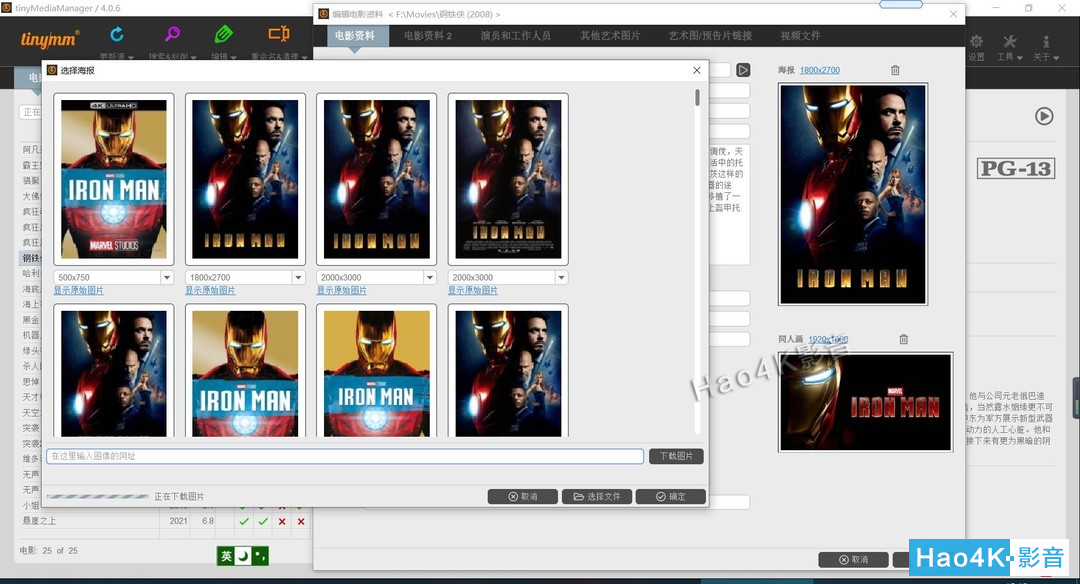Click the poster dialog vertical scrollbar
The width and height of the screenshot is (1080, 584).
coord(697,98)
